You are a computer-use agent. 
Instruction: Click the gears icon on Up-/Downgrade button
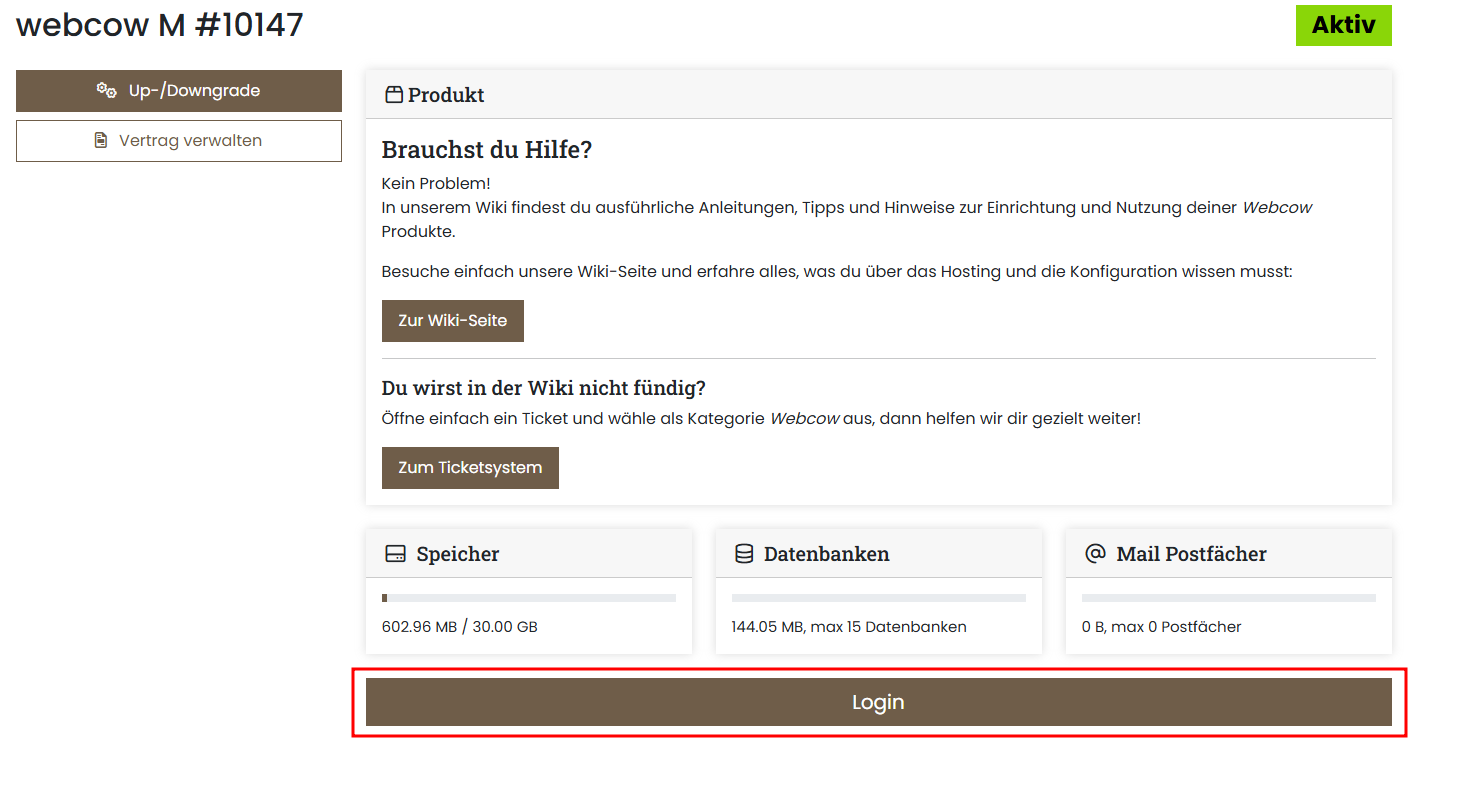(107, 90)
